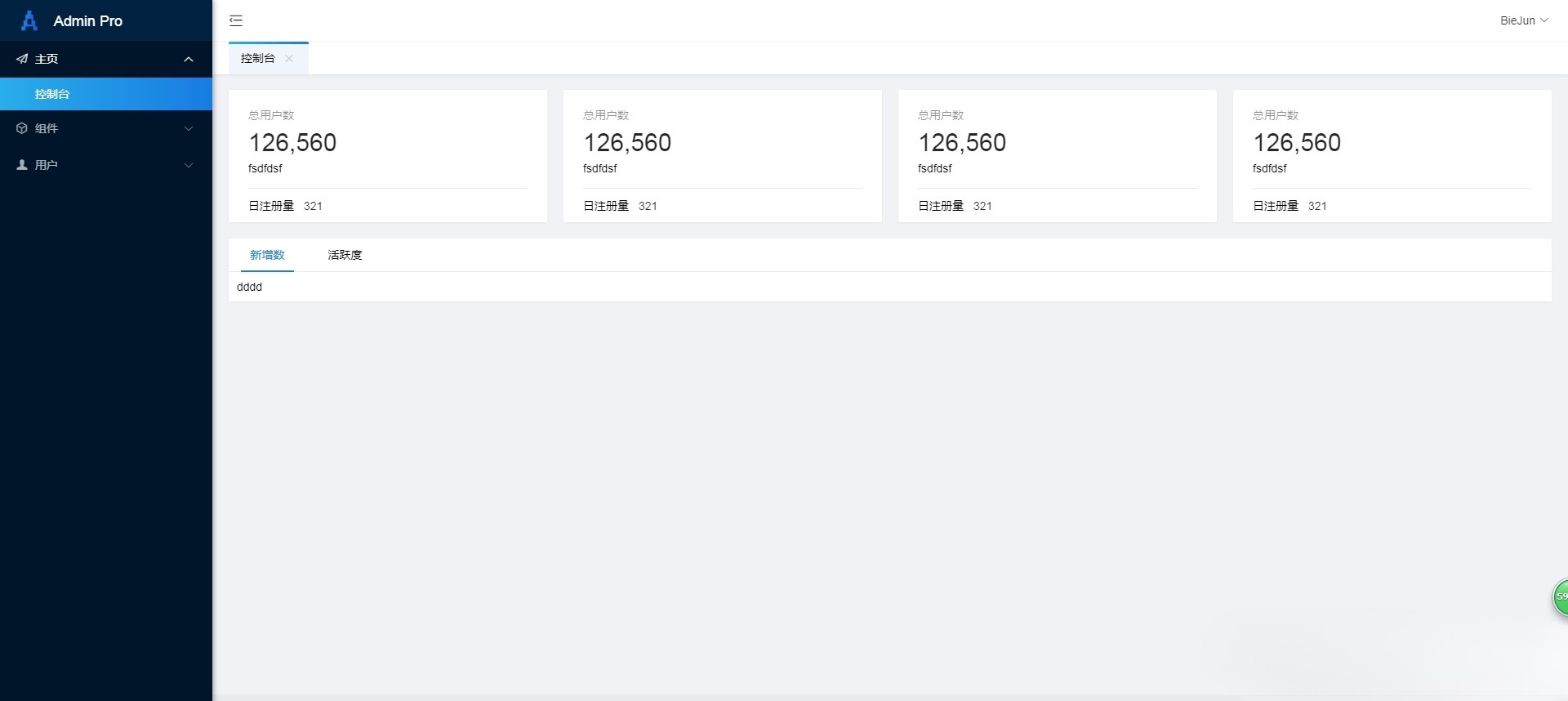Click 主页 in the sidebar menu

point(46,59)
